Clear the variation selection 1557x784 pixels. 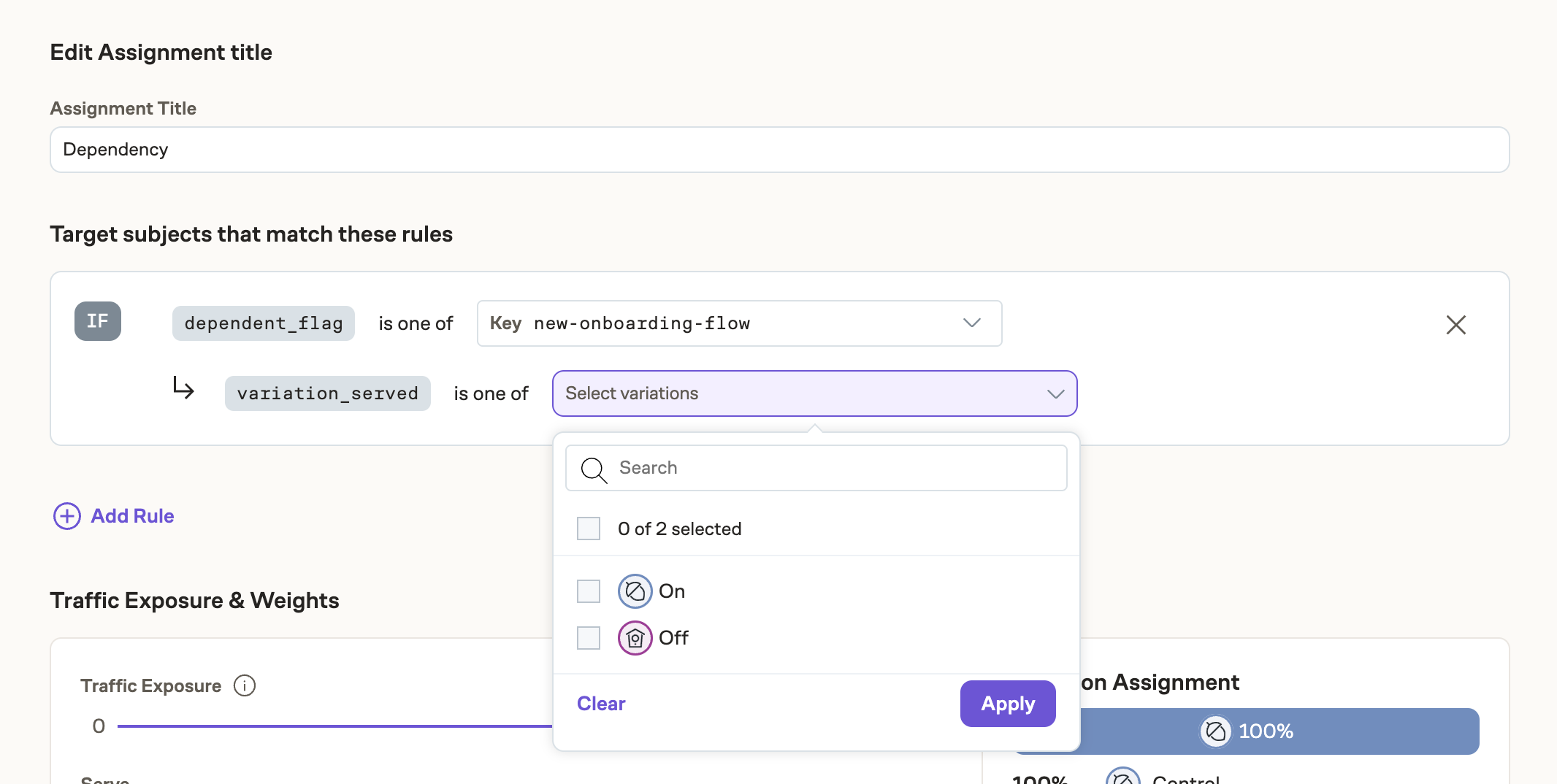pyautogui.click(x=600, y=703)
